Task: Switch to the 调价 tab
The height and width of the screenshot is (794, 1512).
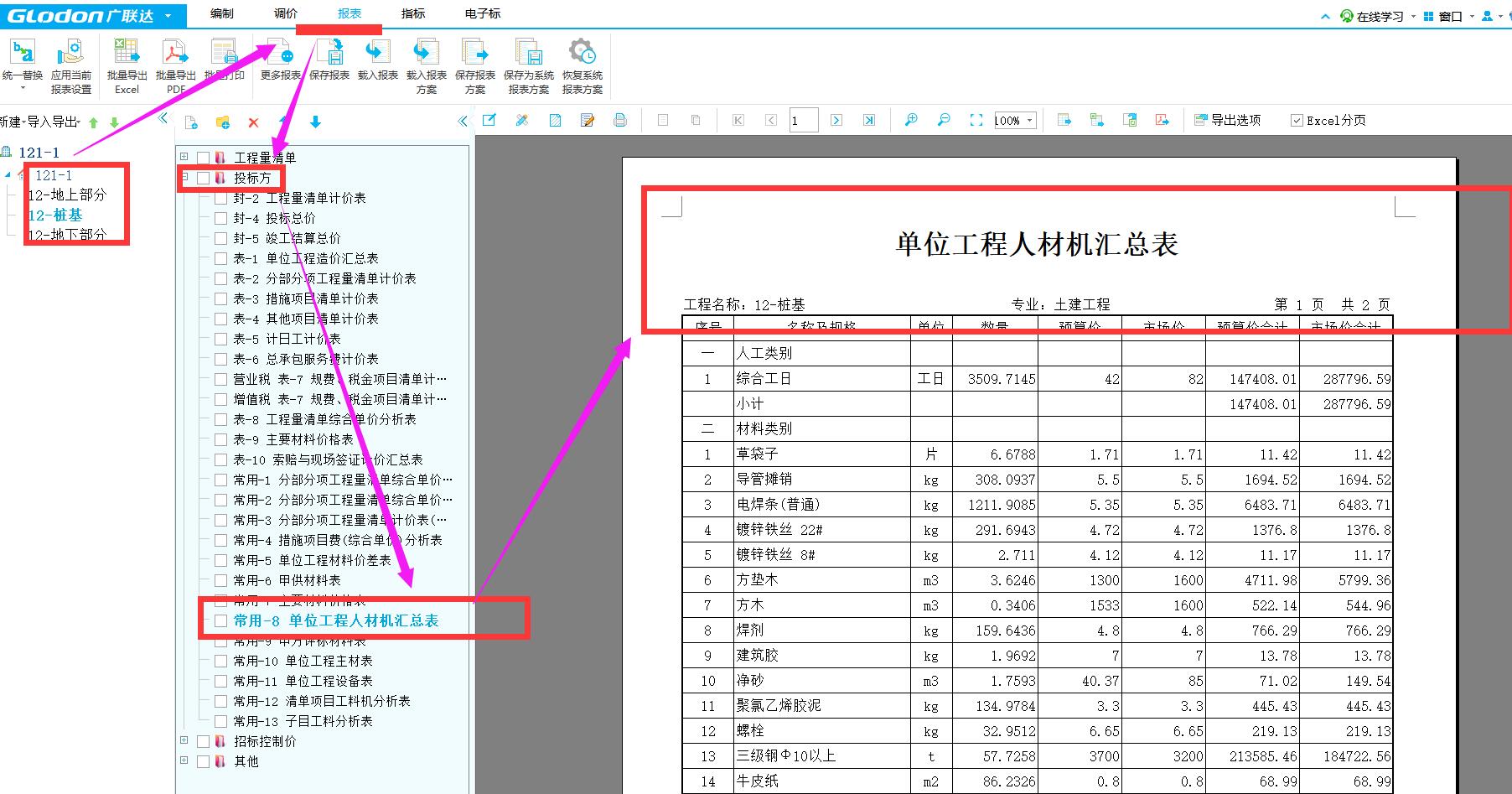Action: pyautogui.click(x=286, y=13)
